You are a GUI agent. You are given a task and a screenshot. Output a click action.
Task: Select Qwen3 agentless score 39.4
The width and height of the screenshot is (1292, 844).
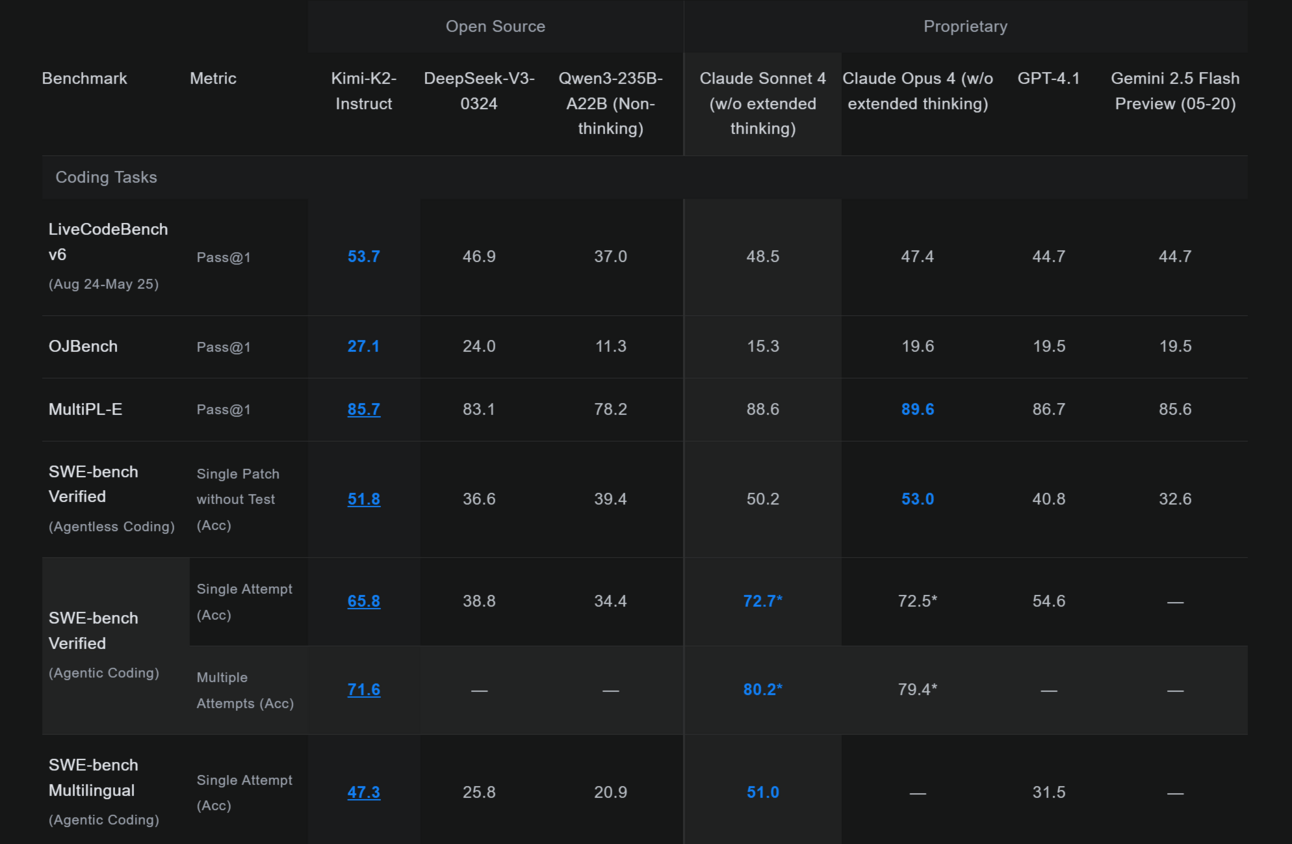click(x=611, y=499)
